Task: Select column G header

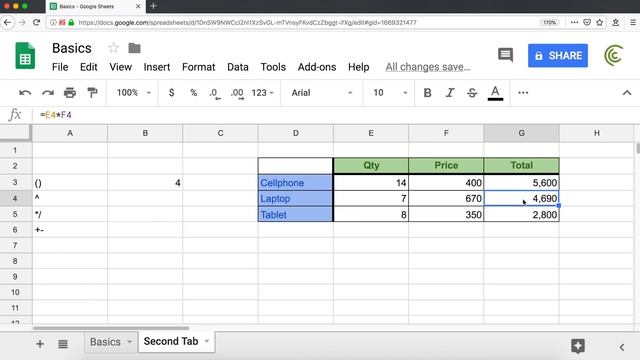Action: pos(521,133)
